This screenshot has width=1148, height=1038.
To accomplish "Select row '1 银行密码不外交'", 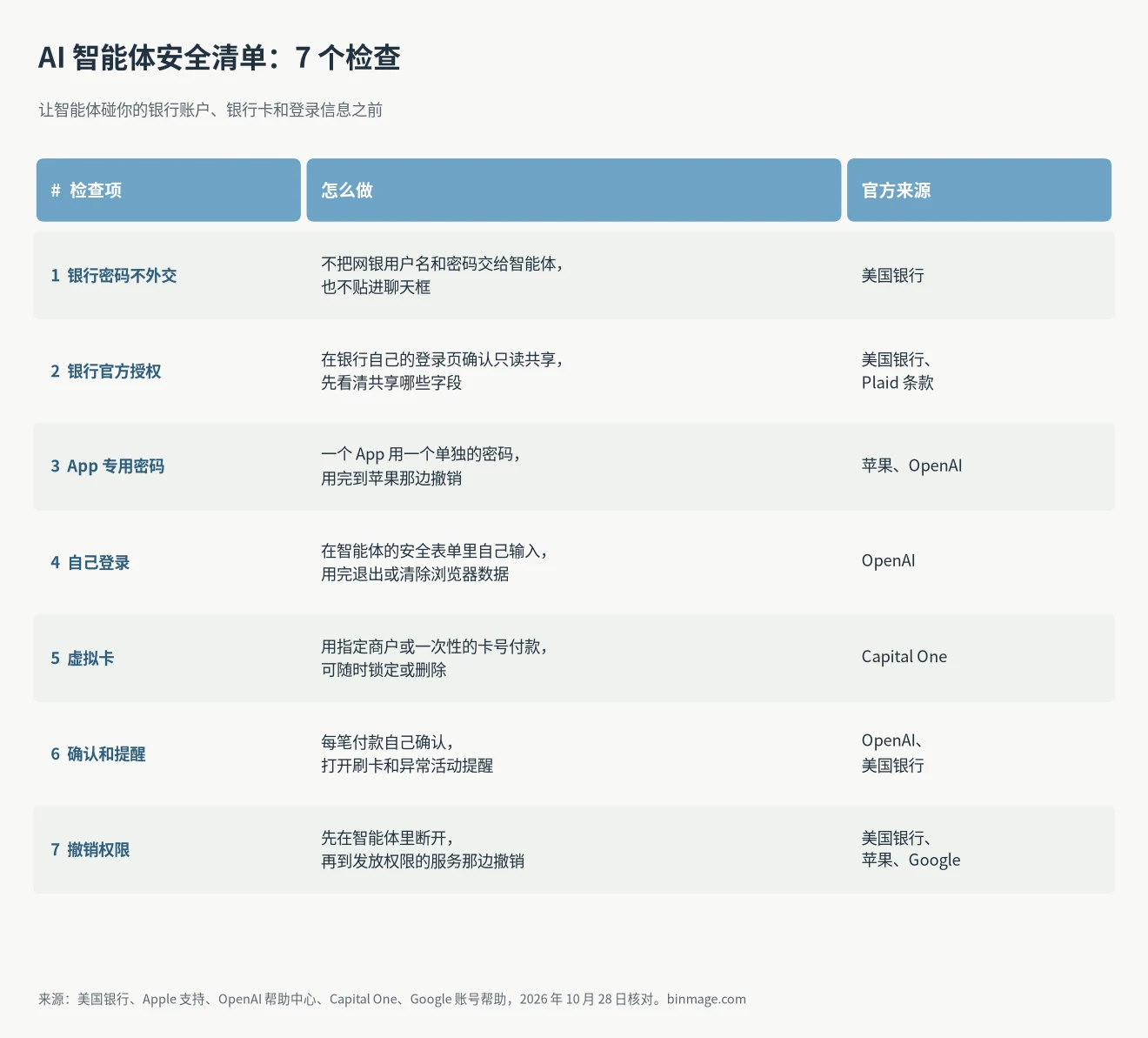I will click(x=574, y=275).
